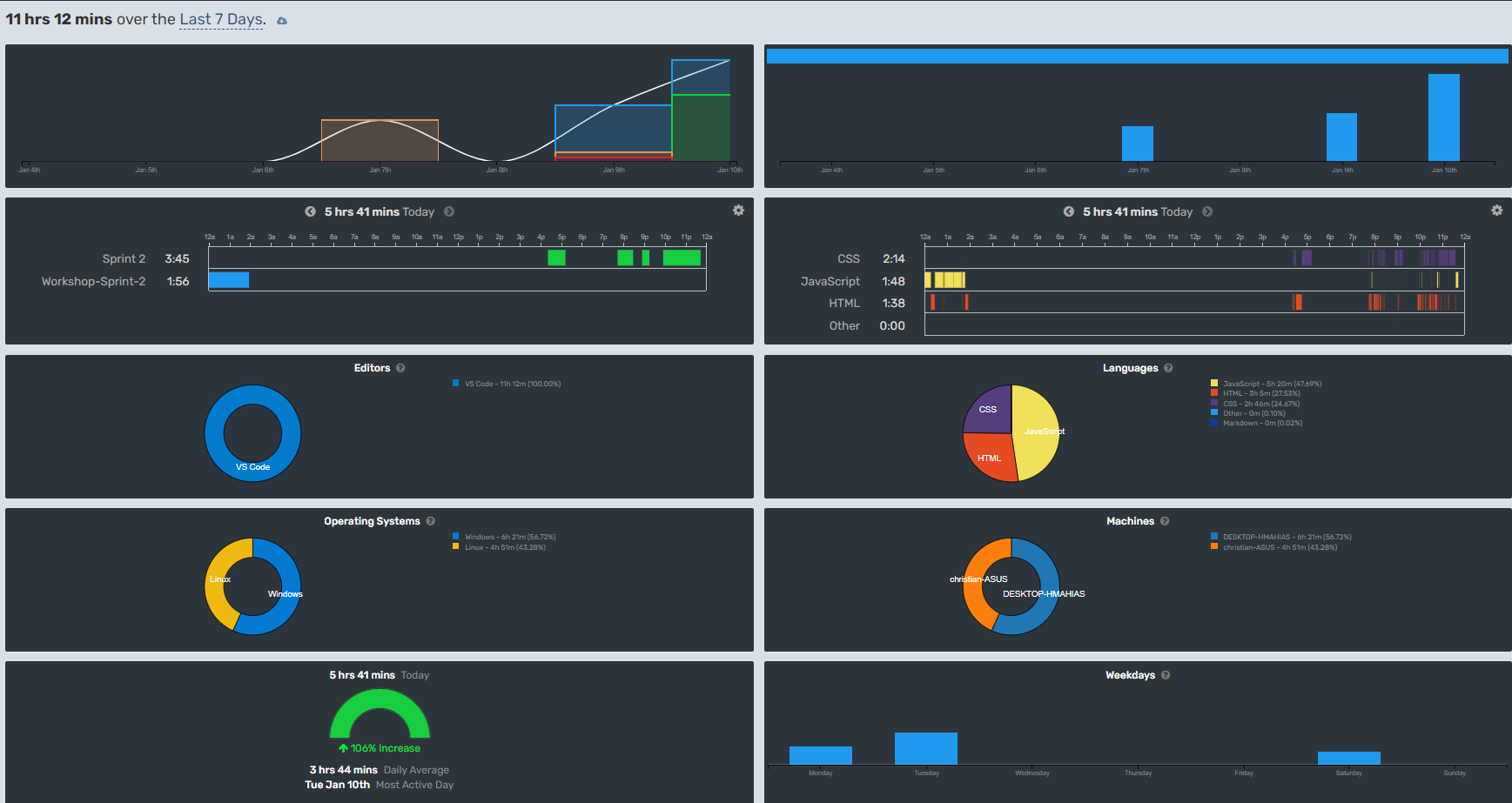Select the Other legend entry in Languages
Screen dimensions: 1512x803
click(x=1248, y=413)
